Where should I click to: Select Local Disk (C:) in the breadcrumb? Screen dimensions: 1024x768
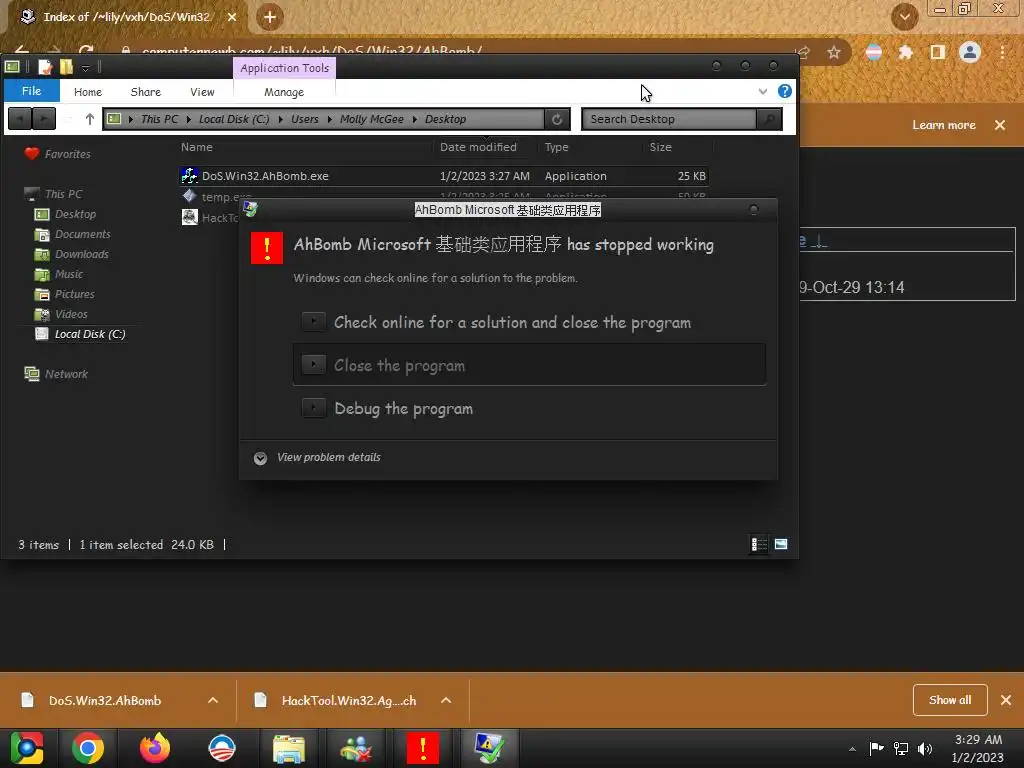(234, 119)
